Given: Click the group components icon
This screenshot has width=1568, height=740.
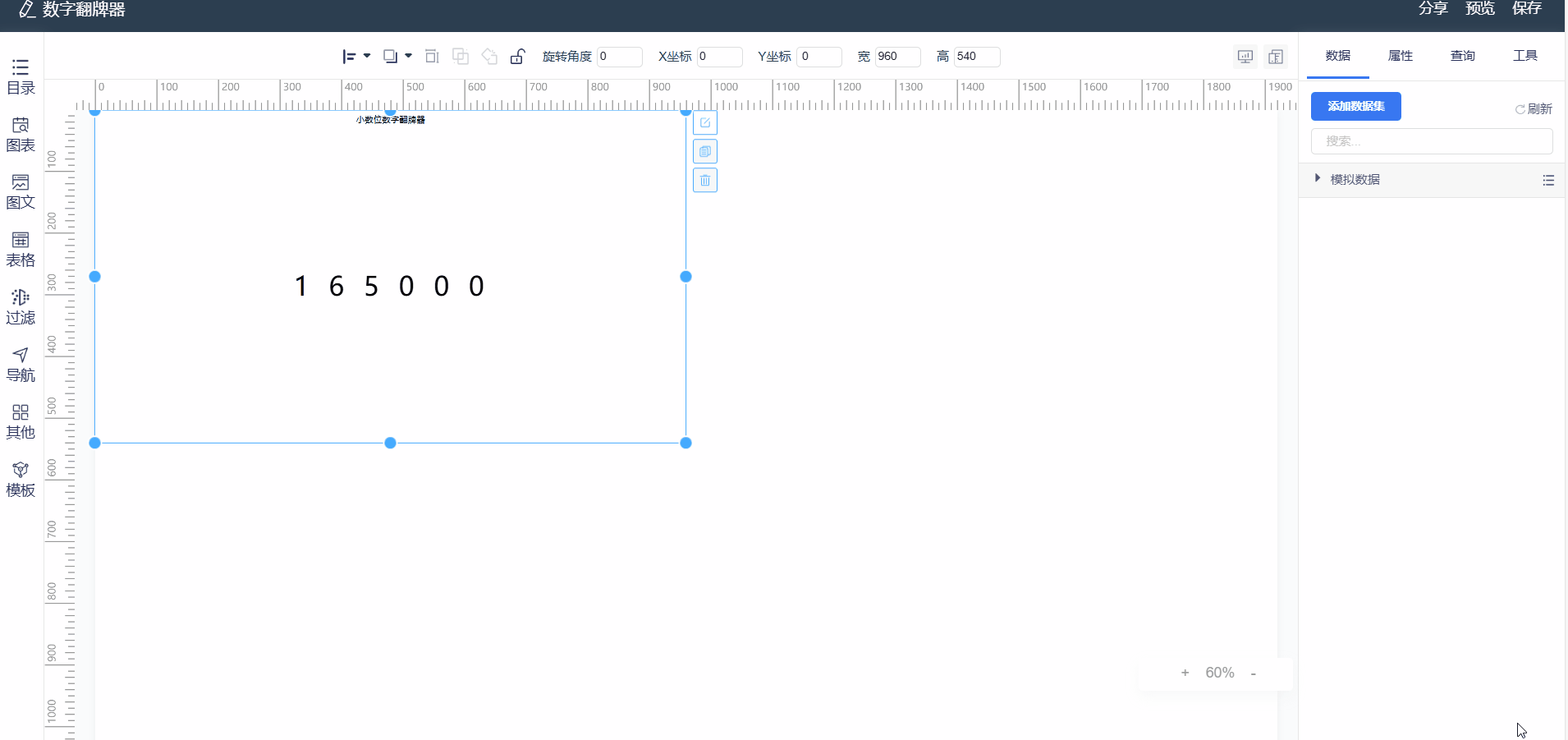Looking at the screenshot, I should coord(461,57).
